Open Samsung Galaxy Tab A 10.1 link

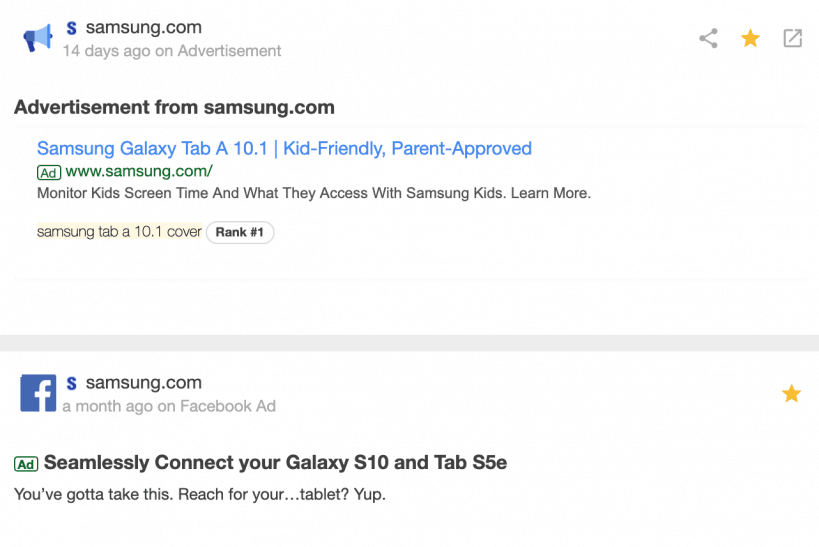(x=284, y=148)
